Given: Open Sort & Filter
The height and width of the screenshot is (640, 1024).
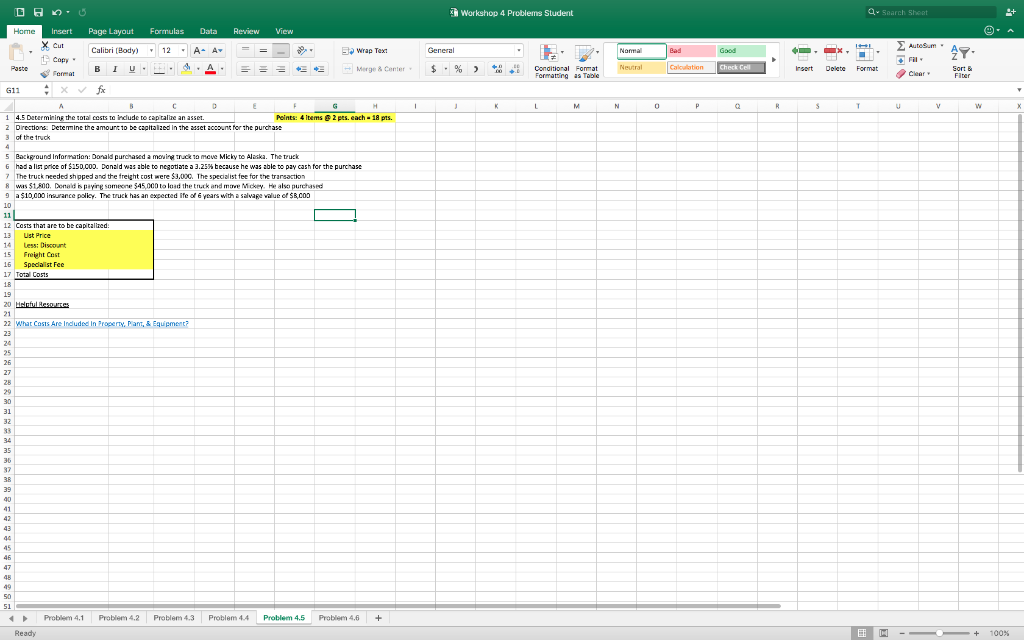Looking at the screenshot, I should (962, 61).
